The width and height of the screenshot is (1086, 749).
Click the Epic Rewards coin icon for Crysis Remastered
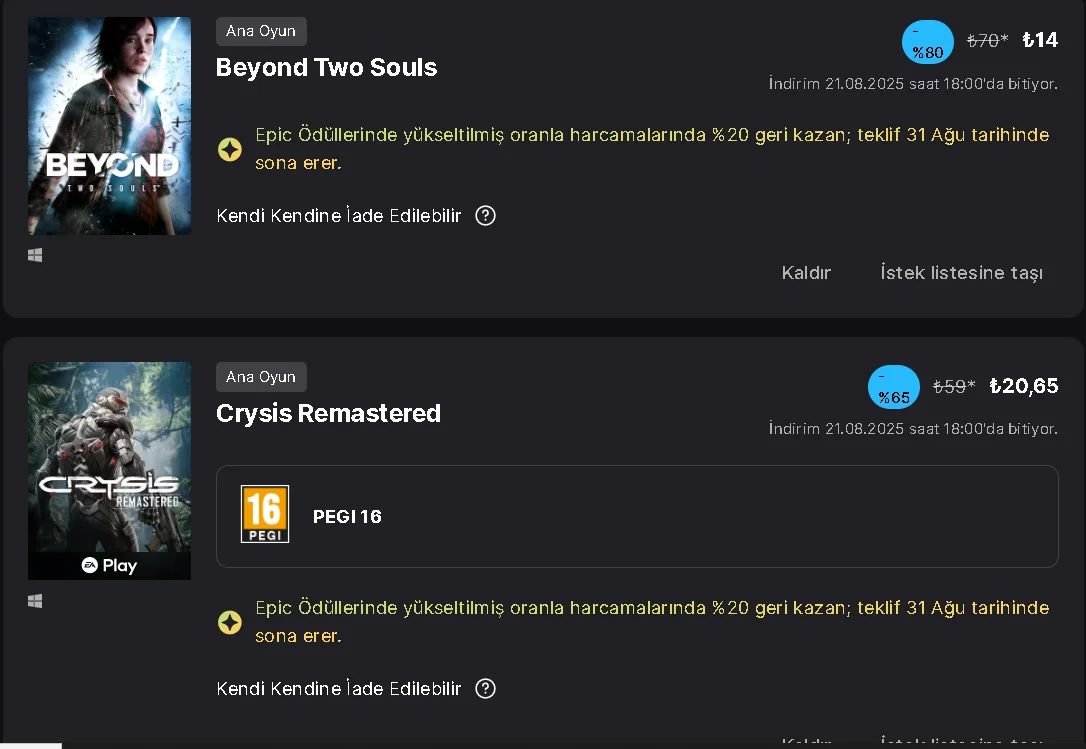tap(230, 623)
